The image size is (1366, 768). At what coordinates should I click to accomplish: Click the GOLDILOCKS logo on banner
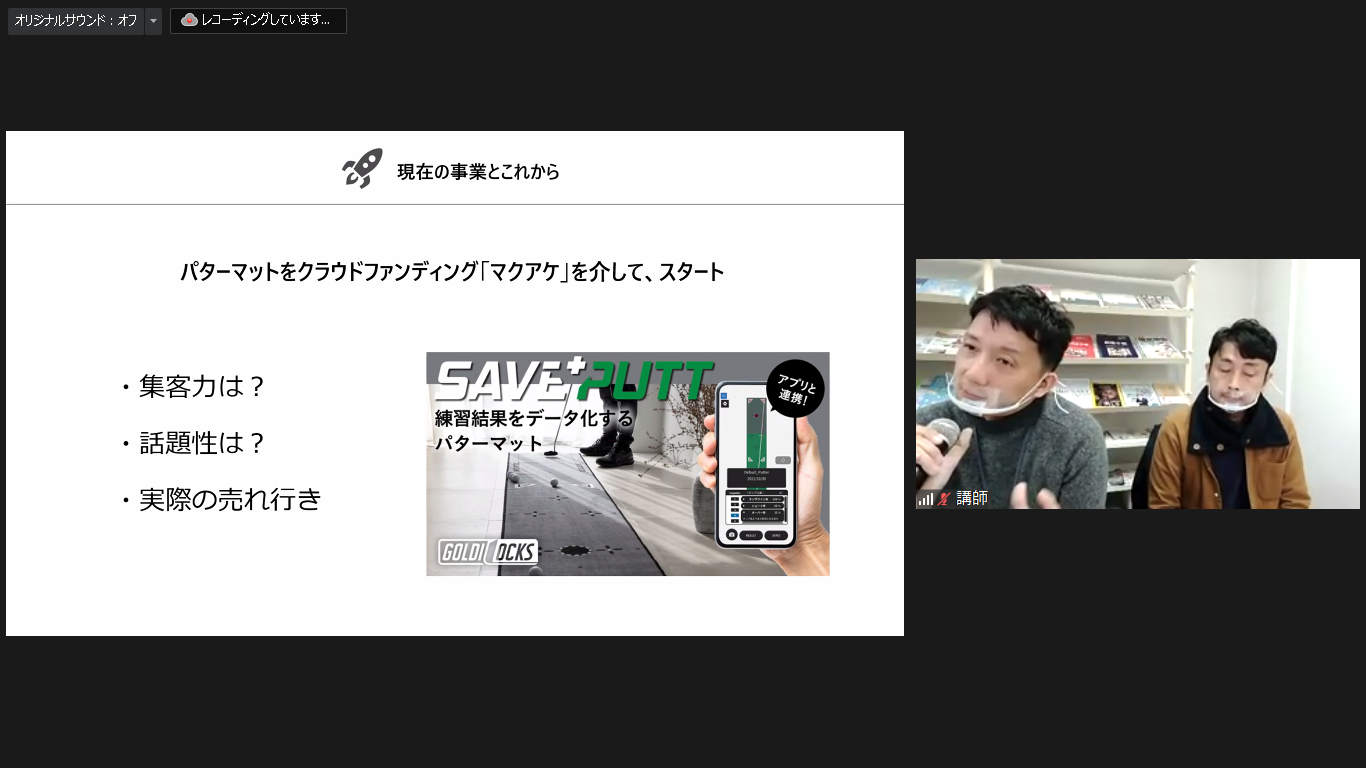tap(488, 552)
